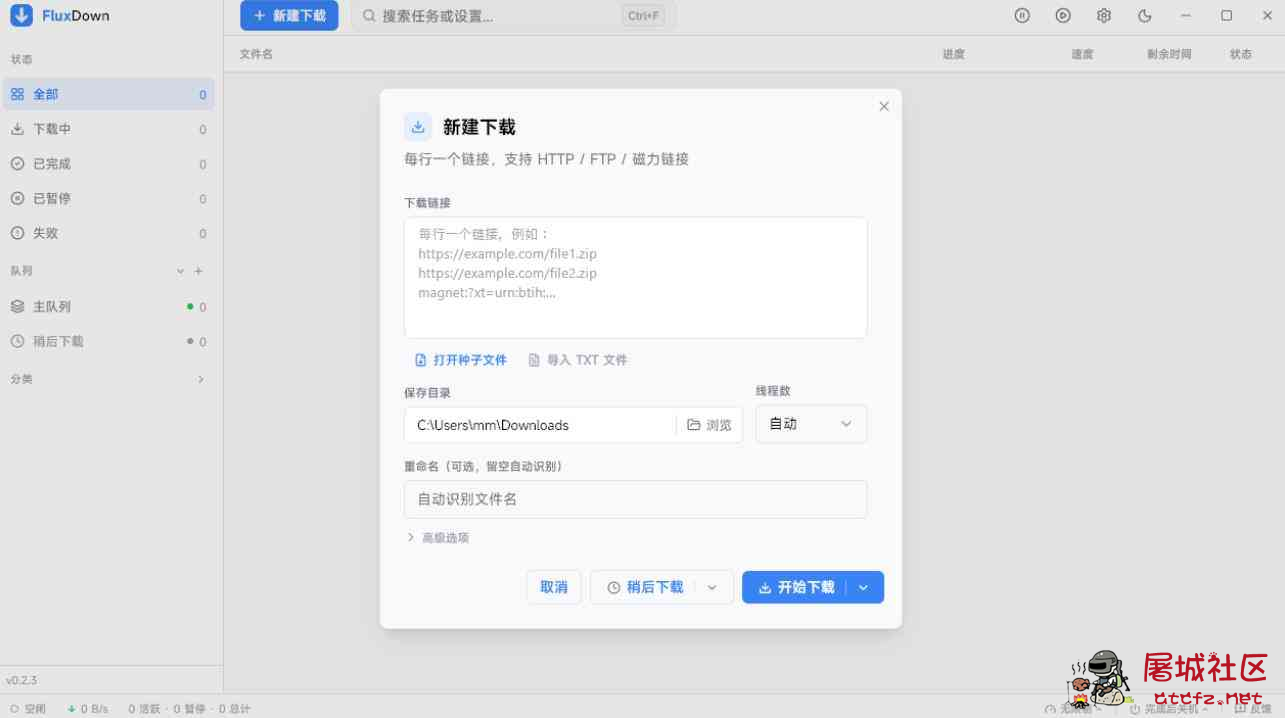This screenshot has width=1285, height=718.
Task: Click 导入 TXT 文件 link
Action: coord(578,360)
